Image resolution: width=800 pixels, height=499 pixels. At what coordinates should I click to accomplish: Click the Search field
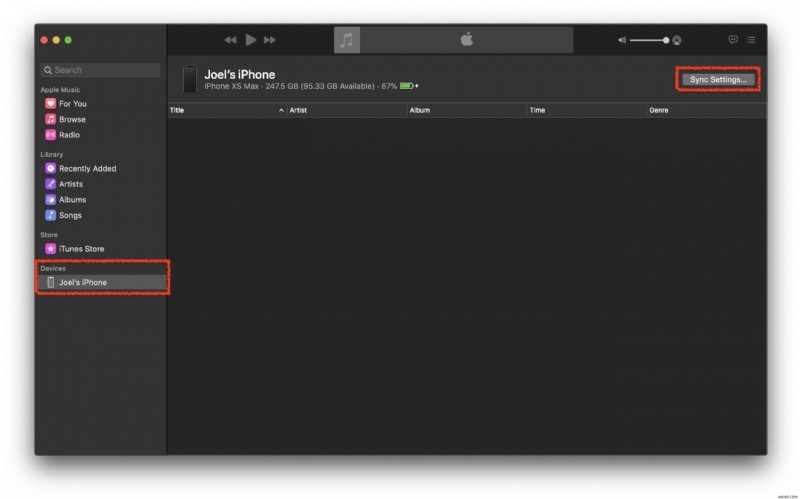[x=100, y=70]
